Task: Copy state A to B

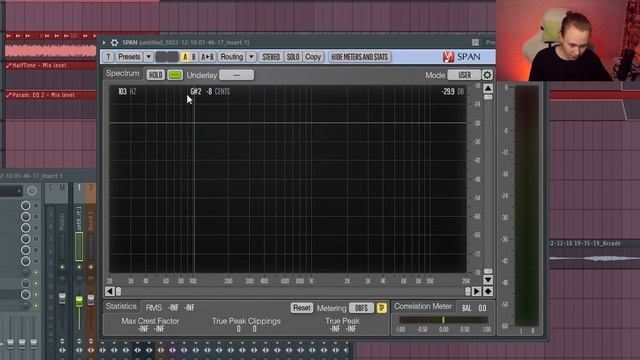Action: click(x=207, y=57)
